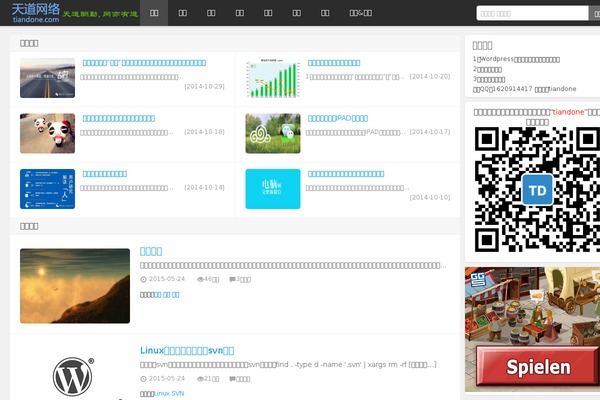Select the sidebar line mentioning Wordpress

(516, 59)
